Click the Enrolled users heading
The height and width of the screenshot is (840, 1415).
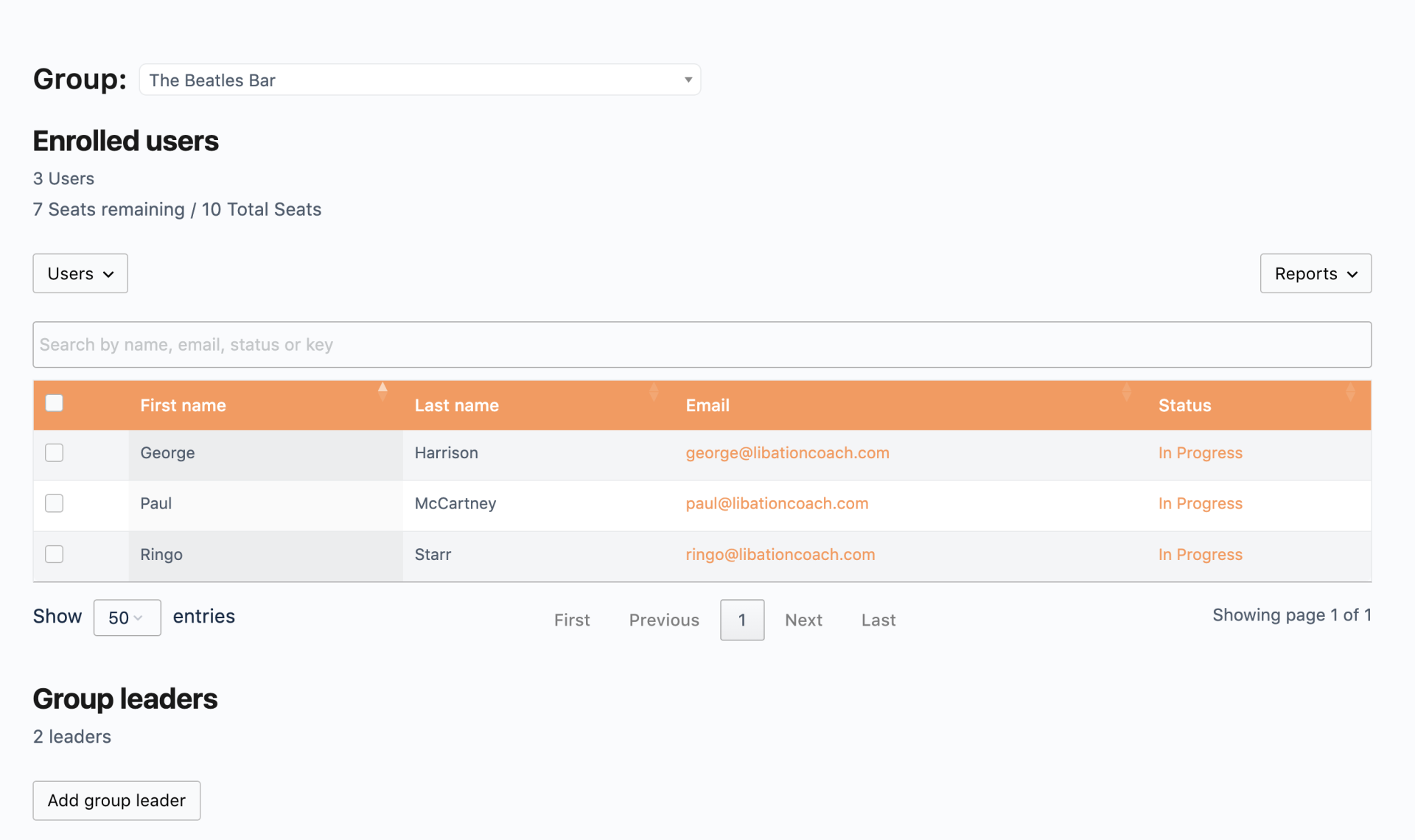(x=126, y=141)
